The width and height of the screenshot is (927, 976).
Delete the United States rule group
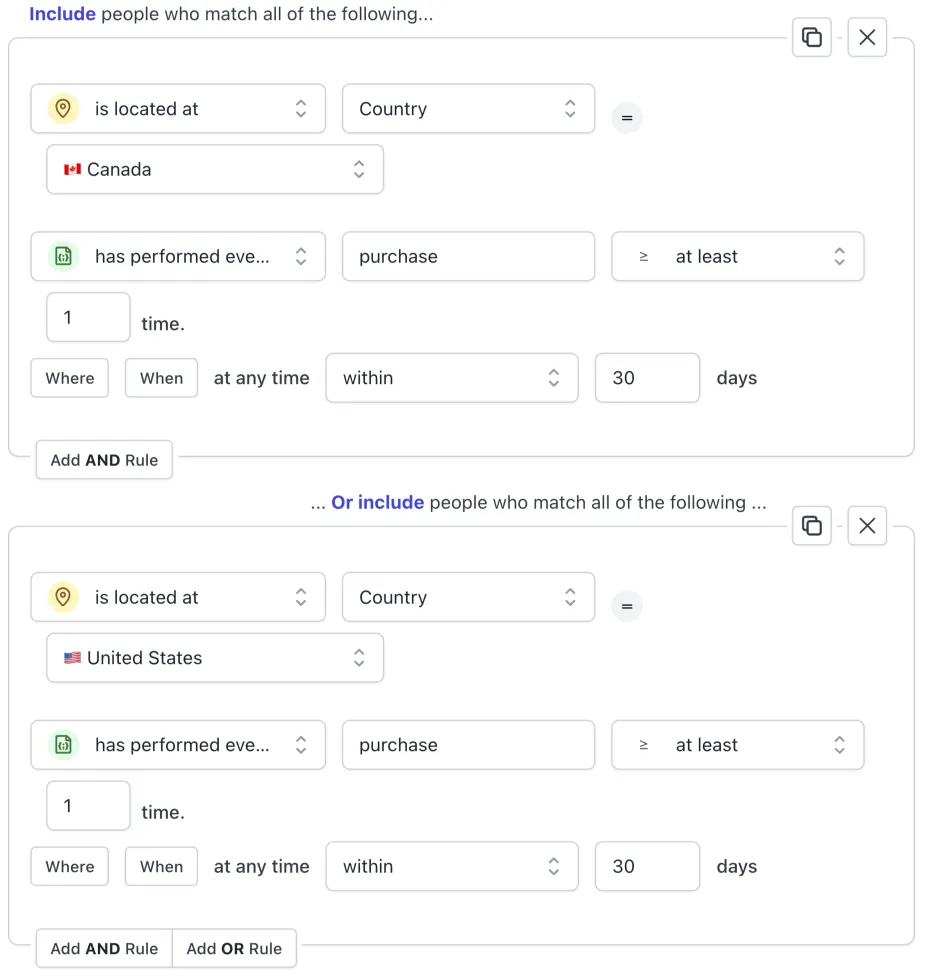pyautogui.click(x=867, y=526)
